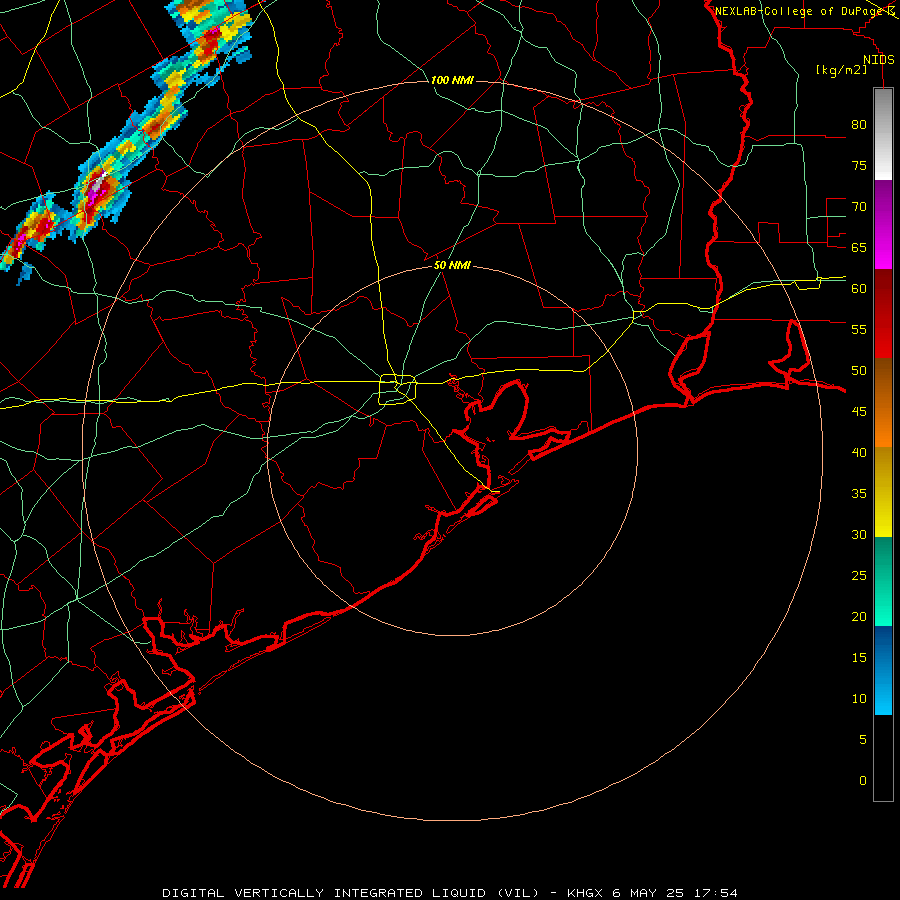The height and width of the screenshot is (900, 900).
Task: Click scale value 60
Action: click(859, 288)
